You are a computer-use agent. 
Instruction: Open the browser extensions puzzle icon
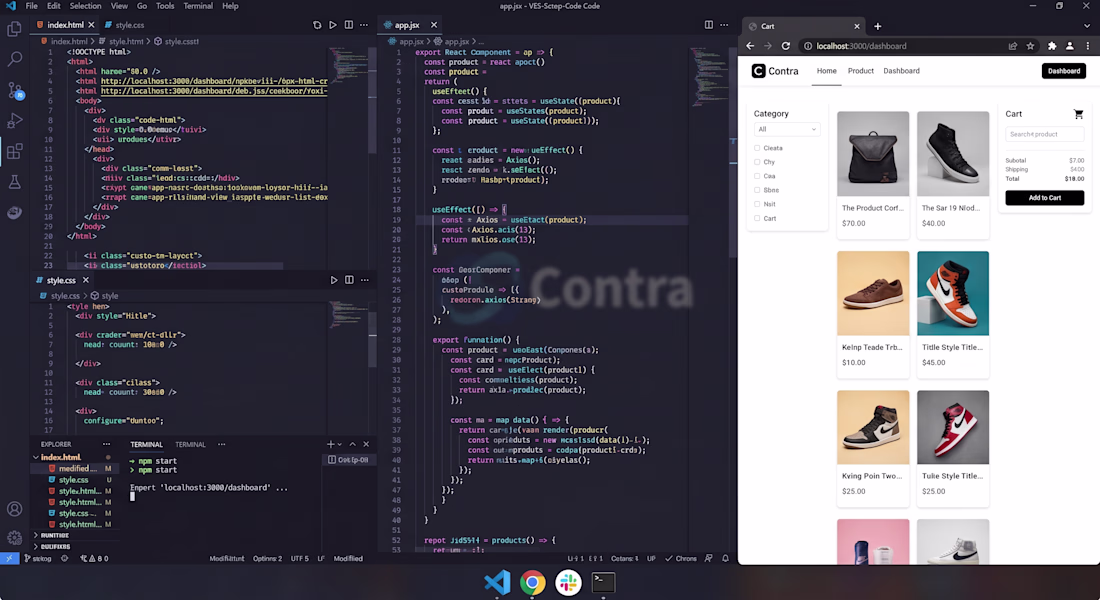coord(1052,46)
